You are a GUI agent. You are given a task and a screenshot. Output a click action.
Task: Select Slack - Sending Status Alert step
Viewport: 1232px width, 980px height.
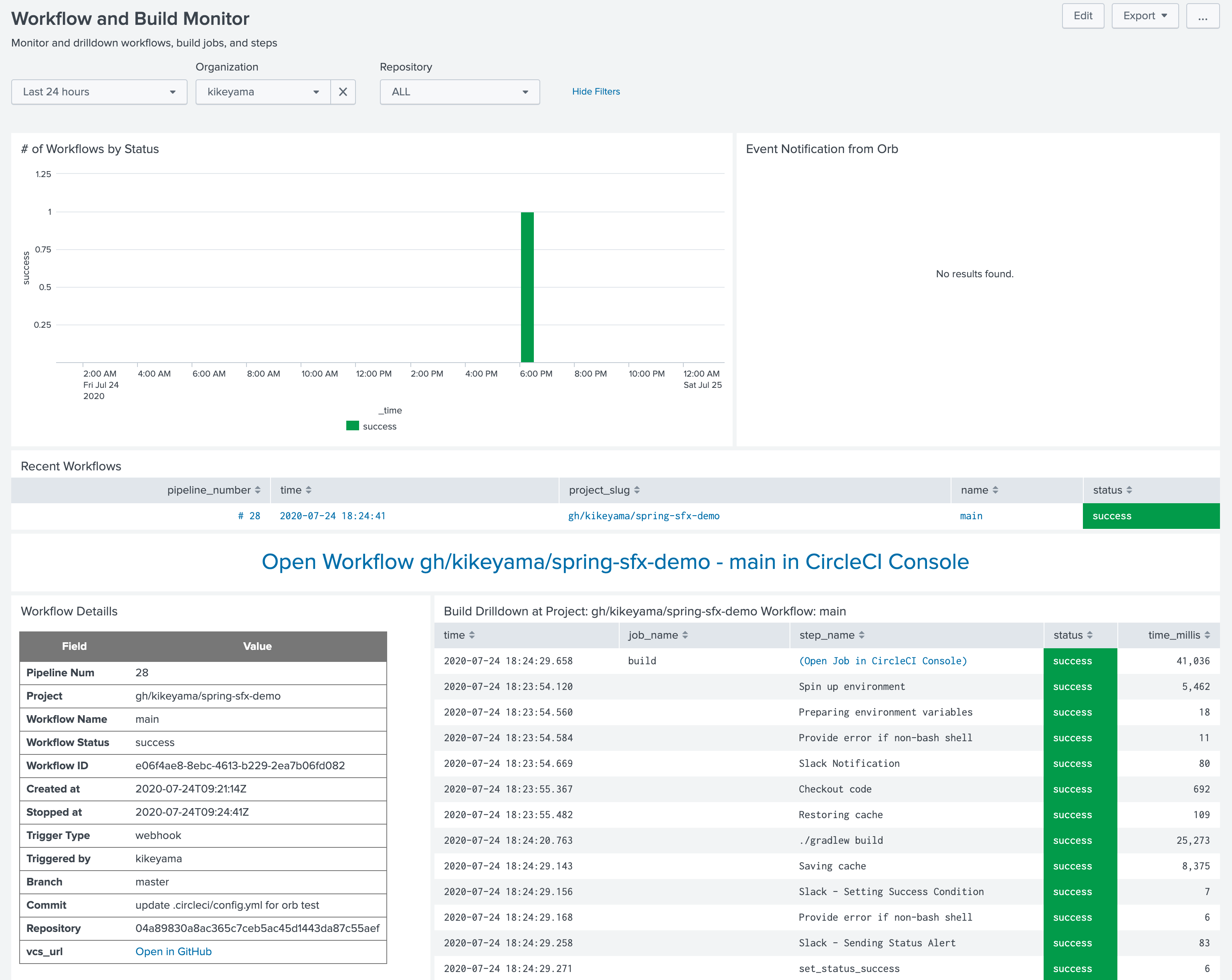click(877, 943)
